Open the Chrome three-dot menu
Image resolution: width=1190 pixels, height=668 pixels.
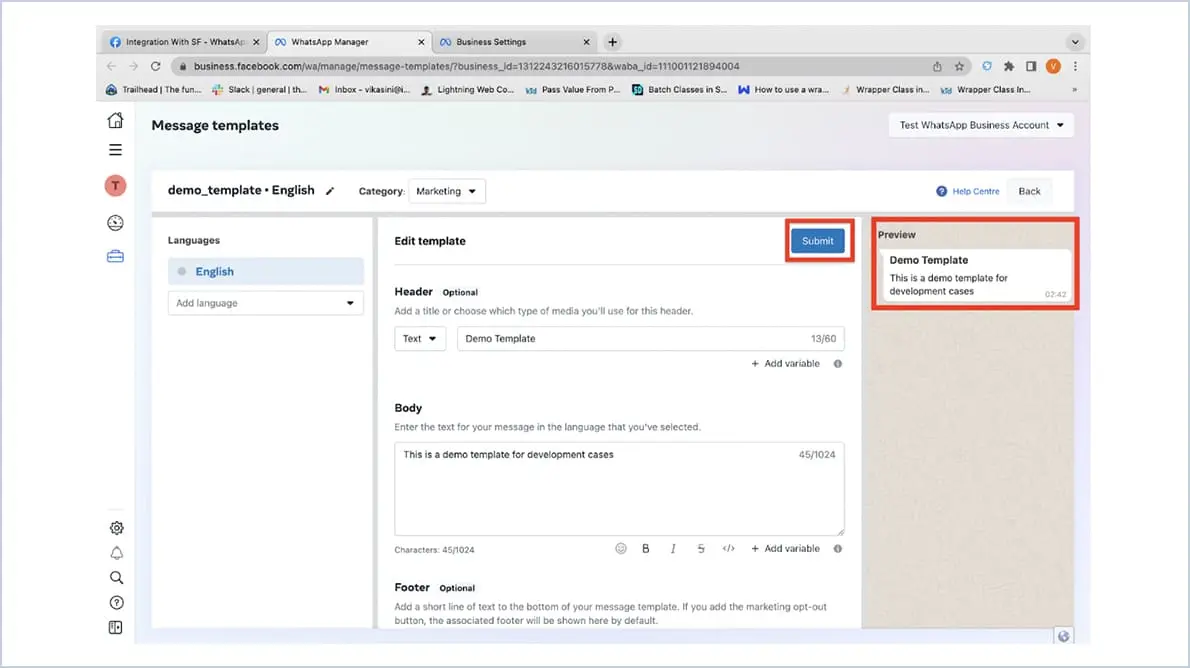1075,66
